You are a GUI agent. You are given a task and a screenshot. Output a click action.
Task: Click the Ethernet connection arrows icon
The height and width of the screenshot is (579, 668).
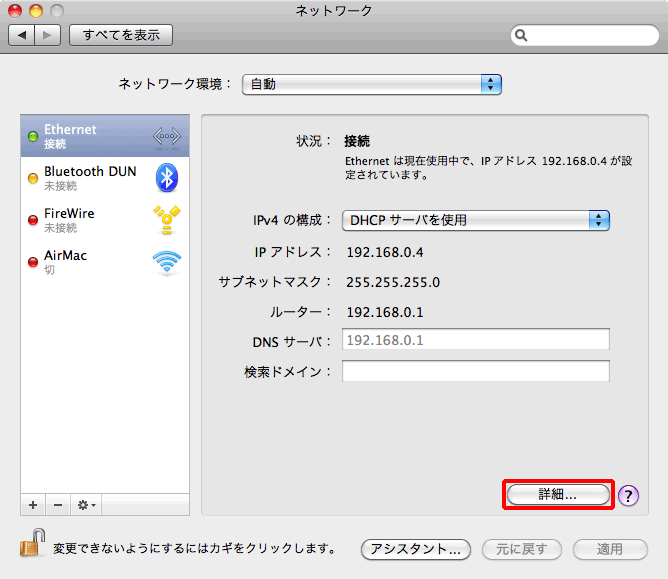tap(166, 136)
